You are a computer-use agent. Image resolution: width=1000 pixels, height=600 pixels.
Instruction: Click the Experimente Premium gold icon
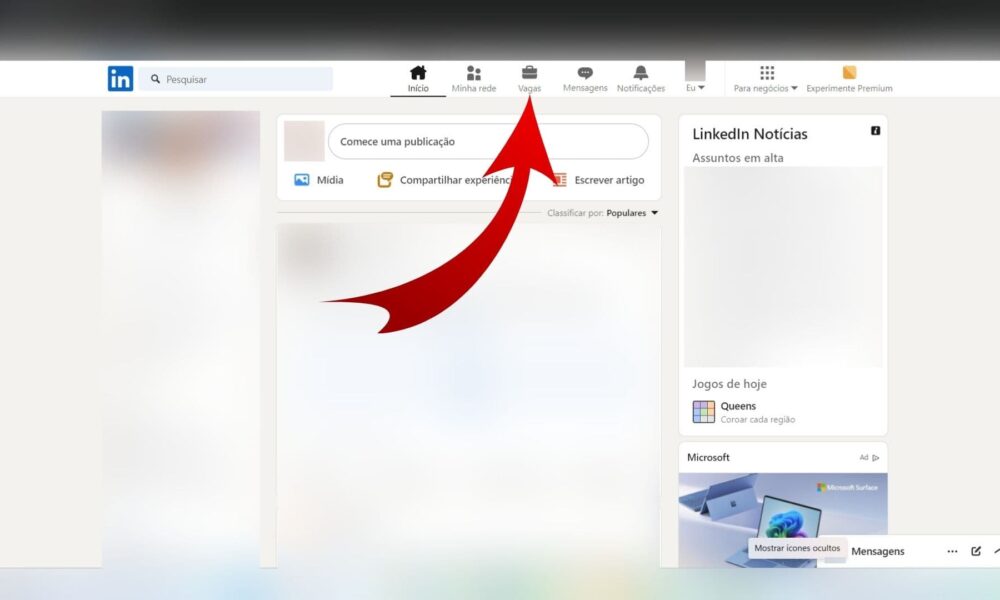pos(849,73)
